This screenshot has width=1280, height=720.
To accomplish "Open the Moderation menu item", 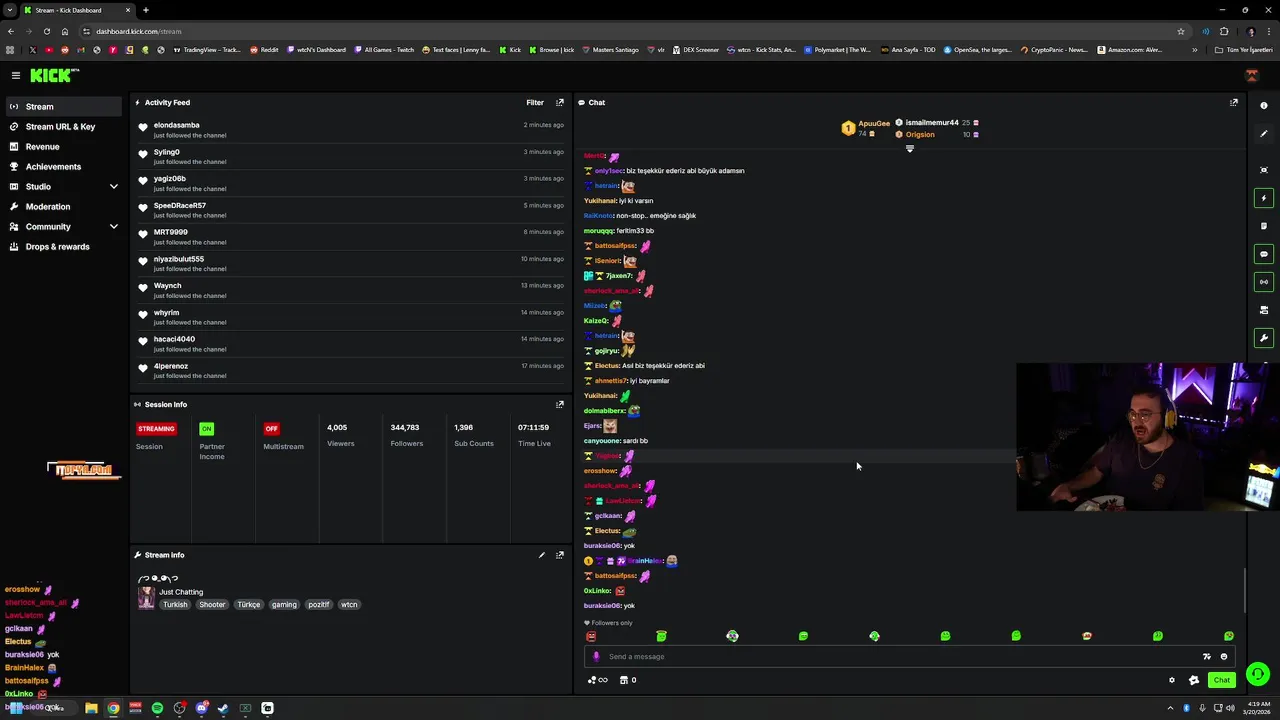I will coord(48,206).
